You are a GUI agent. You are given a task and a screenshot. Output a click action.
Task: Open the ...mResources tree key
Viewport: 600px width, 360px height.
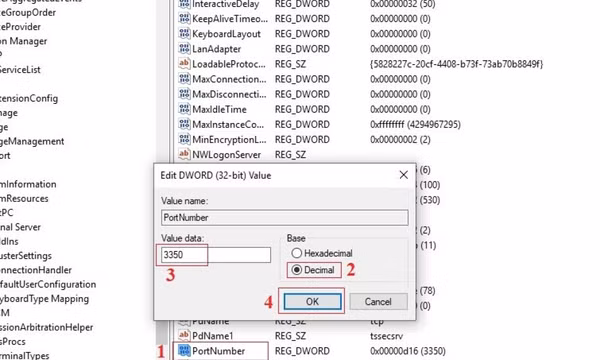click(x=24, y=198)
